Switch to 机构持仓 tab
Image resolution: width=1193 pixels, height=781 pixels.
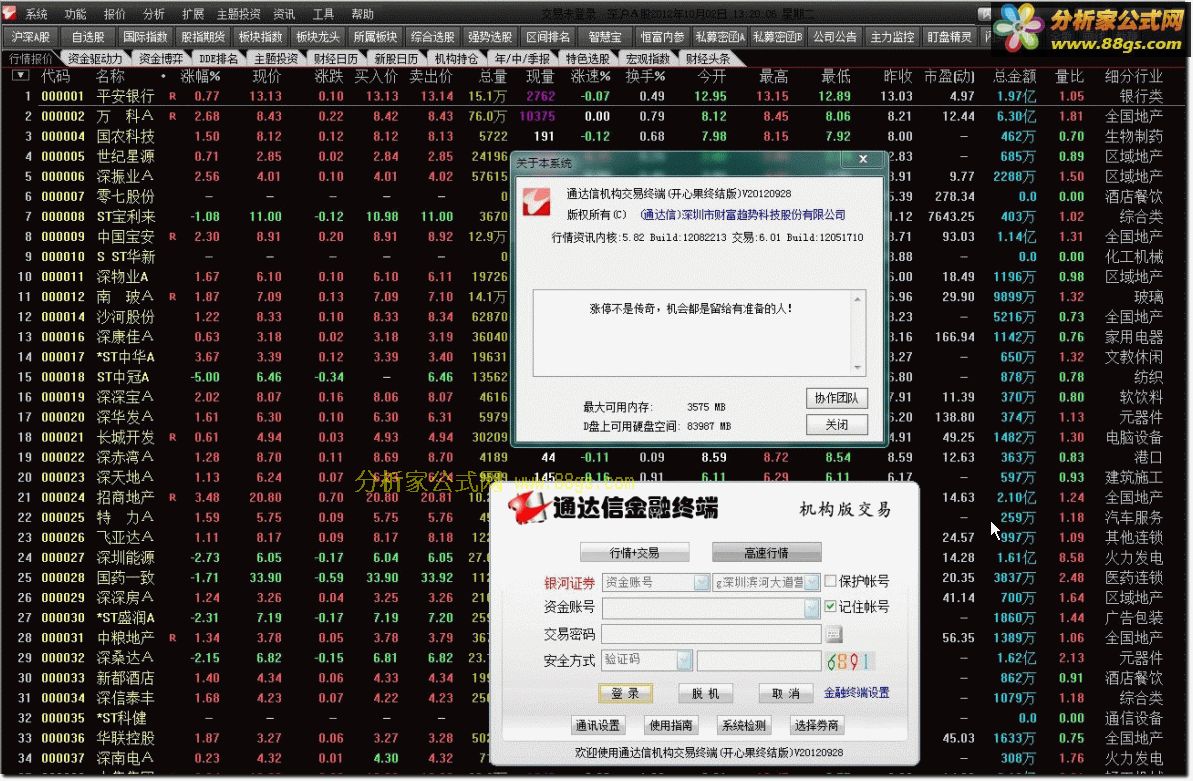pos(456,58)
